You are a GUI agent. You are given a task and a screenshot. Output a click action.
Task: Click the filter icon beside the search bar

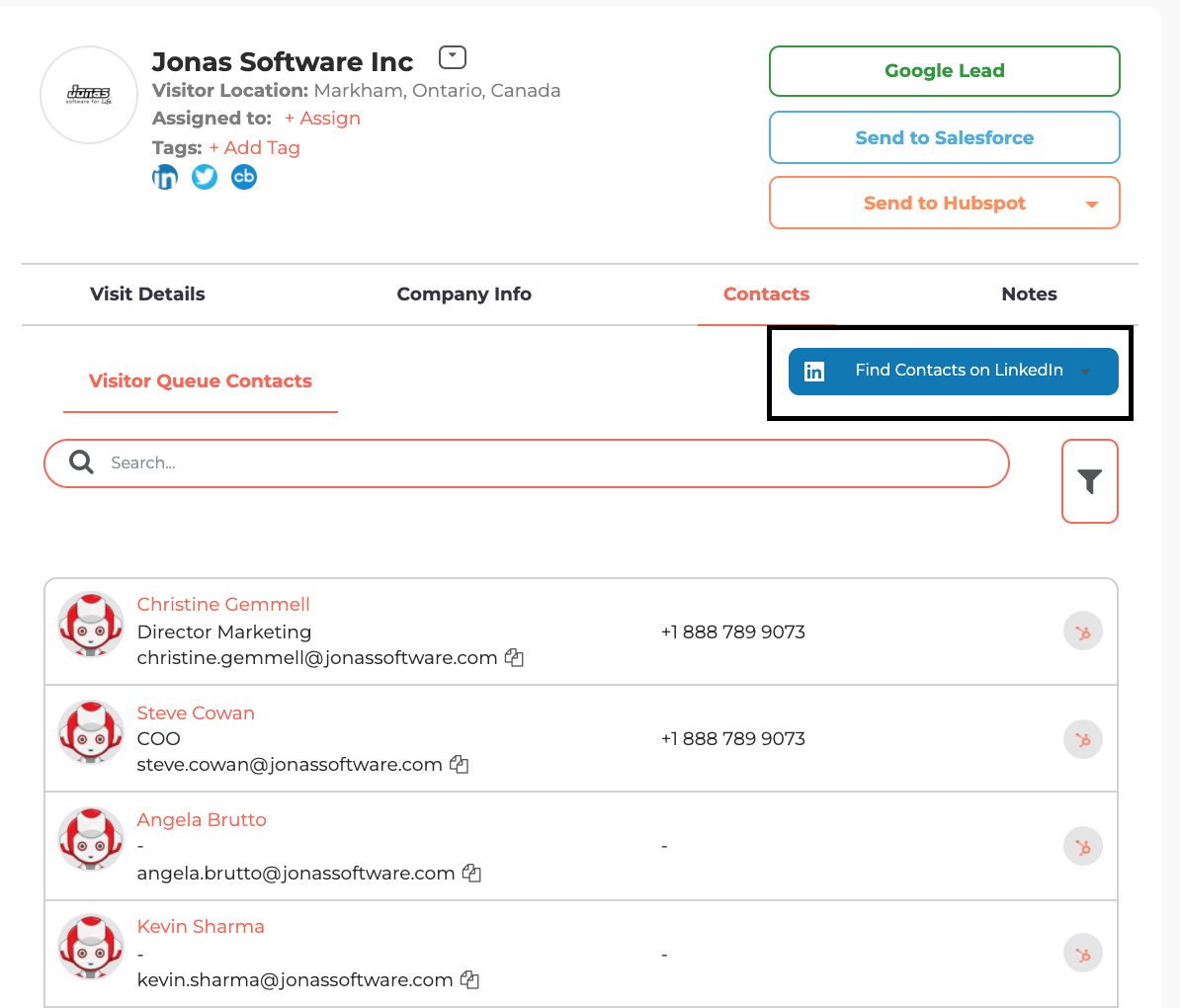(1090, 481)
